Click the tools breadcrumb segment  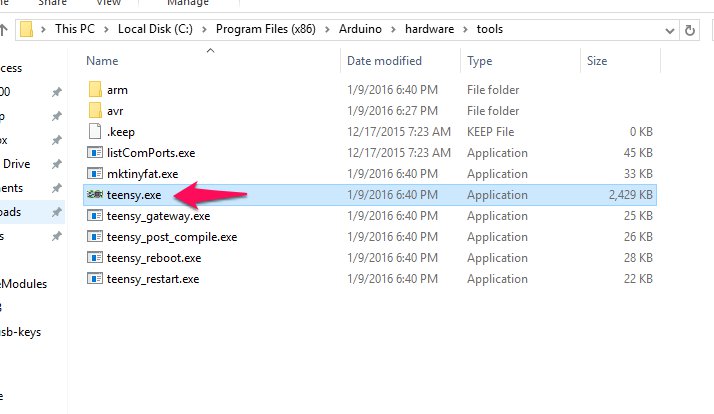click(x=490, y=29)
